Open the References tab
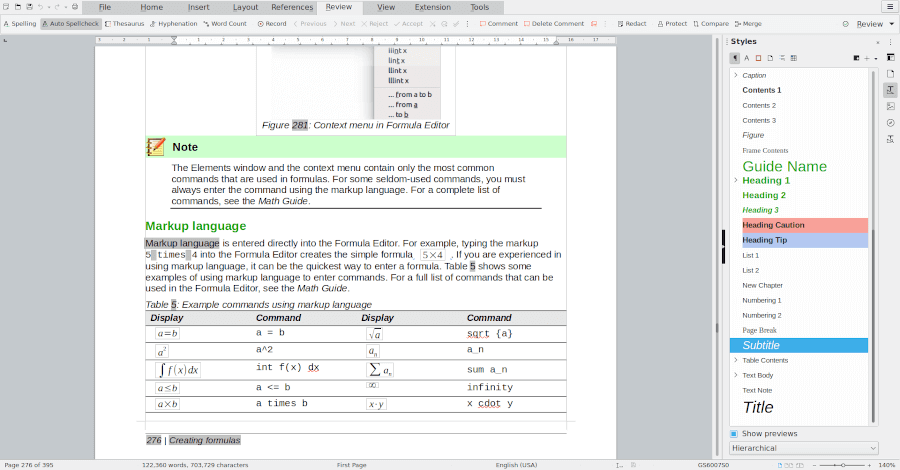 click(292, 7)
